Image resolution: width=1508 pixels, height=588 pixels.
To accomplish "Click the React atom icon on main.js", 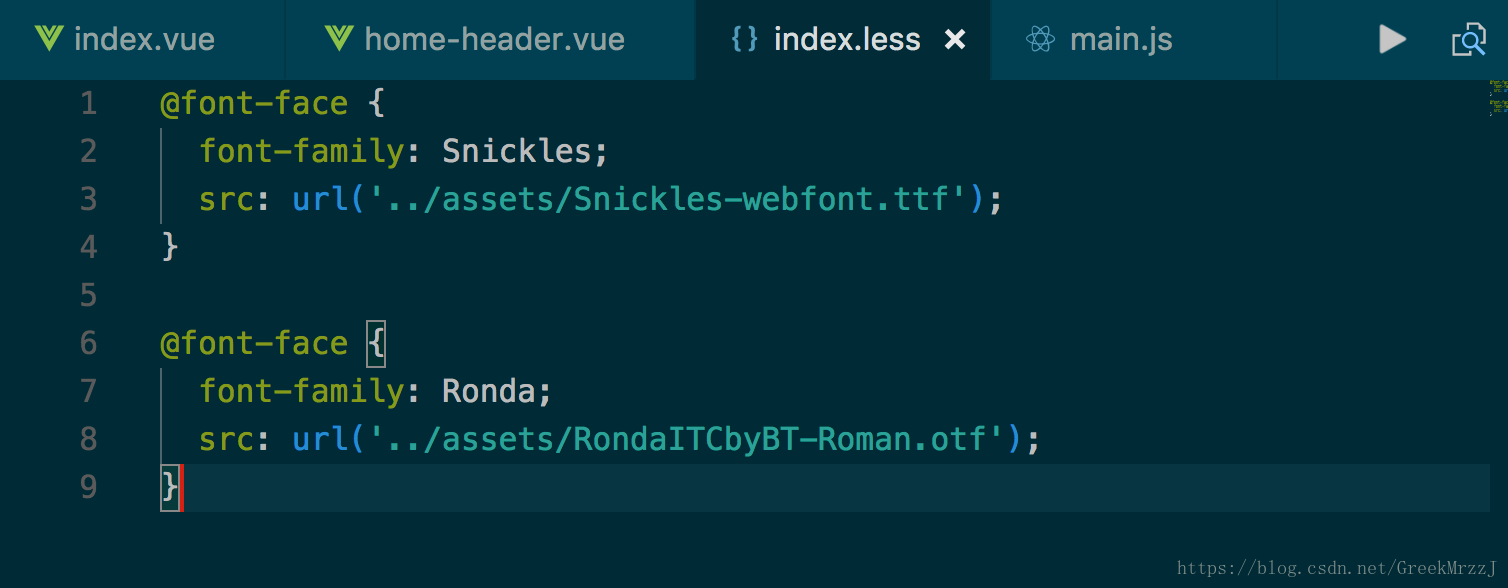I will click(x=1040, y=39).
